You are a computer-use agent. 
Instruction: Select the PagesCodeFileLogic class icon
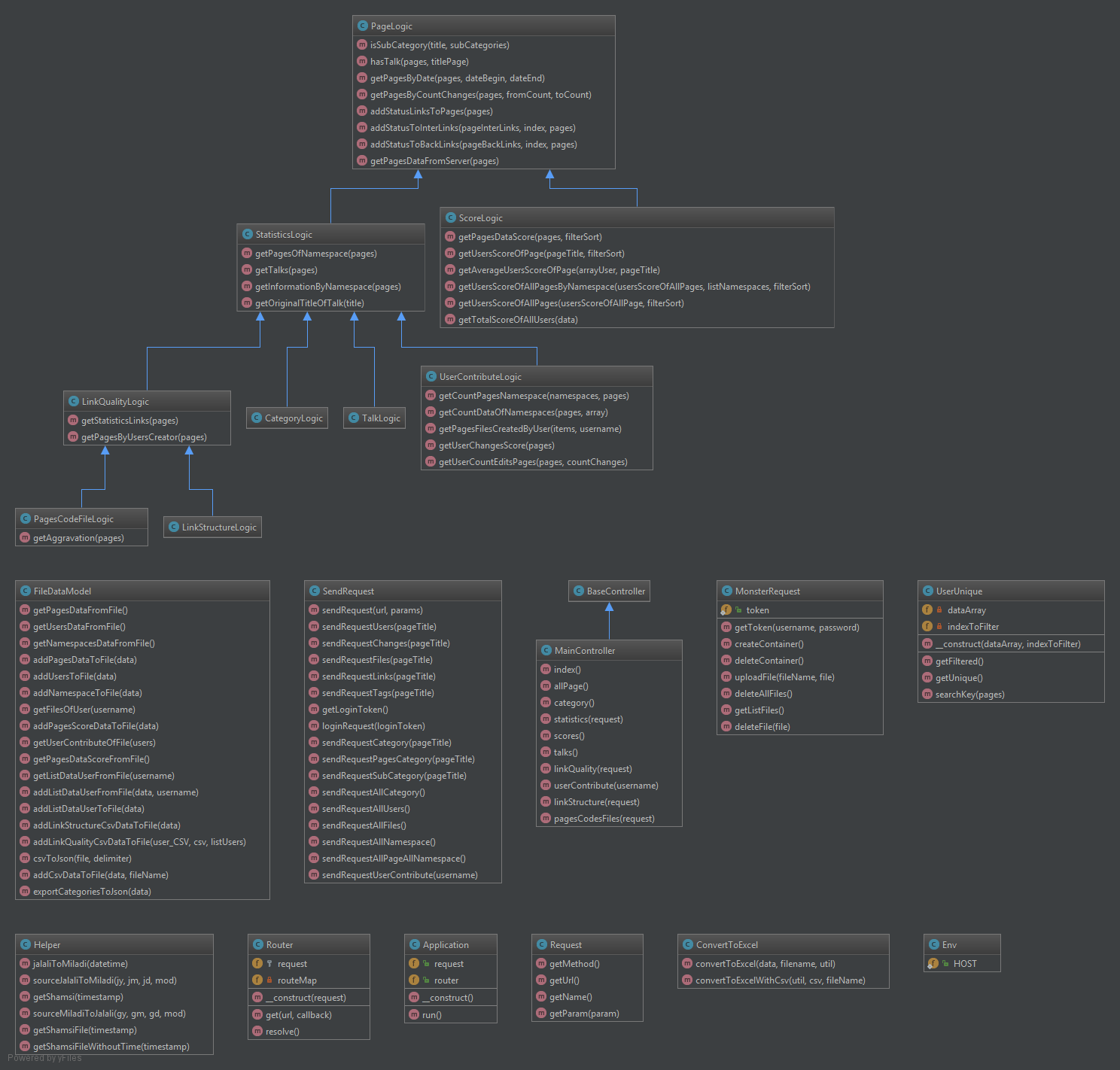(x=26, y=518)
